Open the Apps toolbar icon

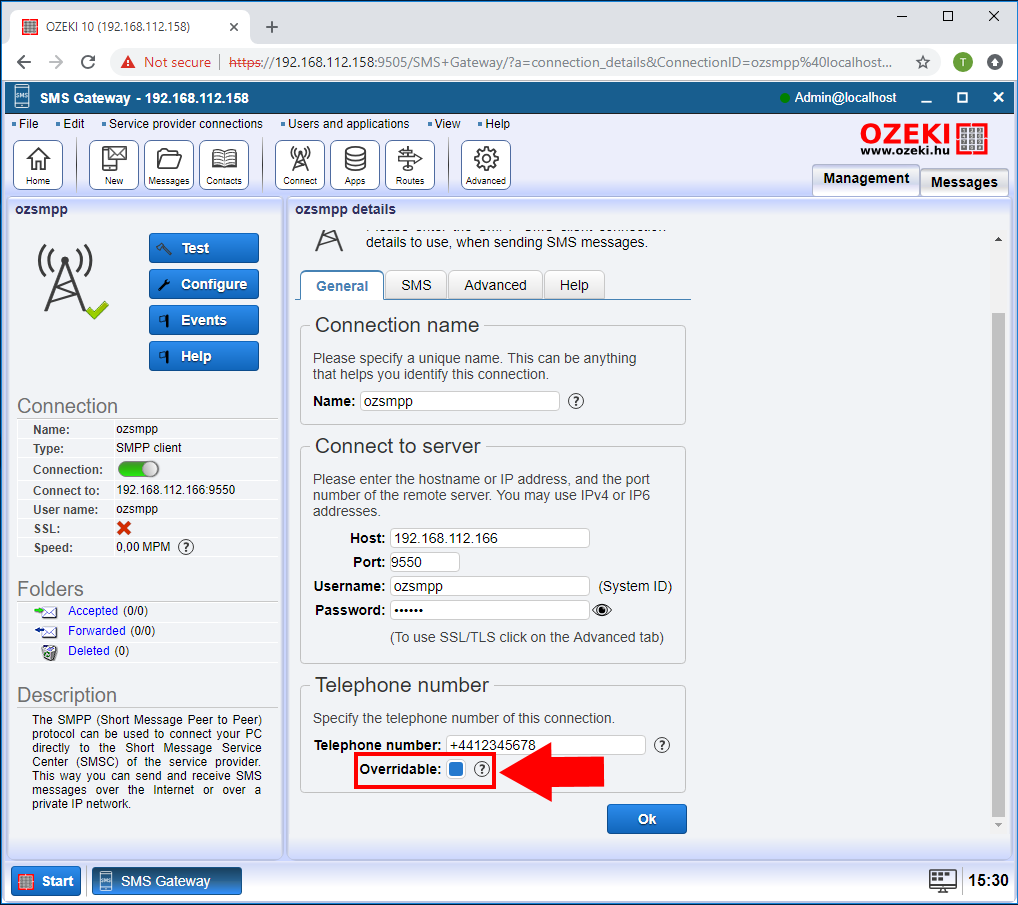[x=355, y=164]
